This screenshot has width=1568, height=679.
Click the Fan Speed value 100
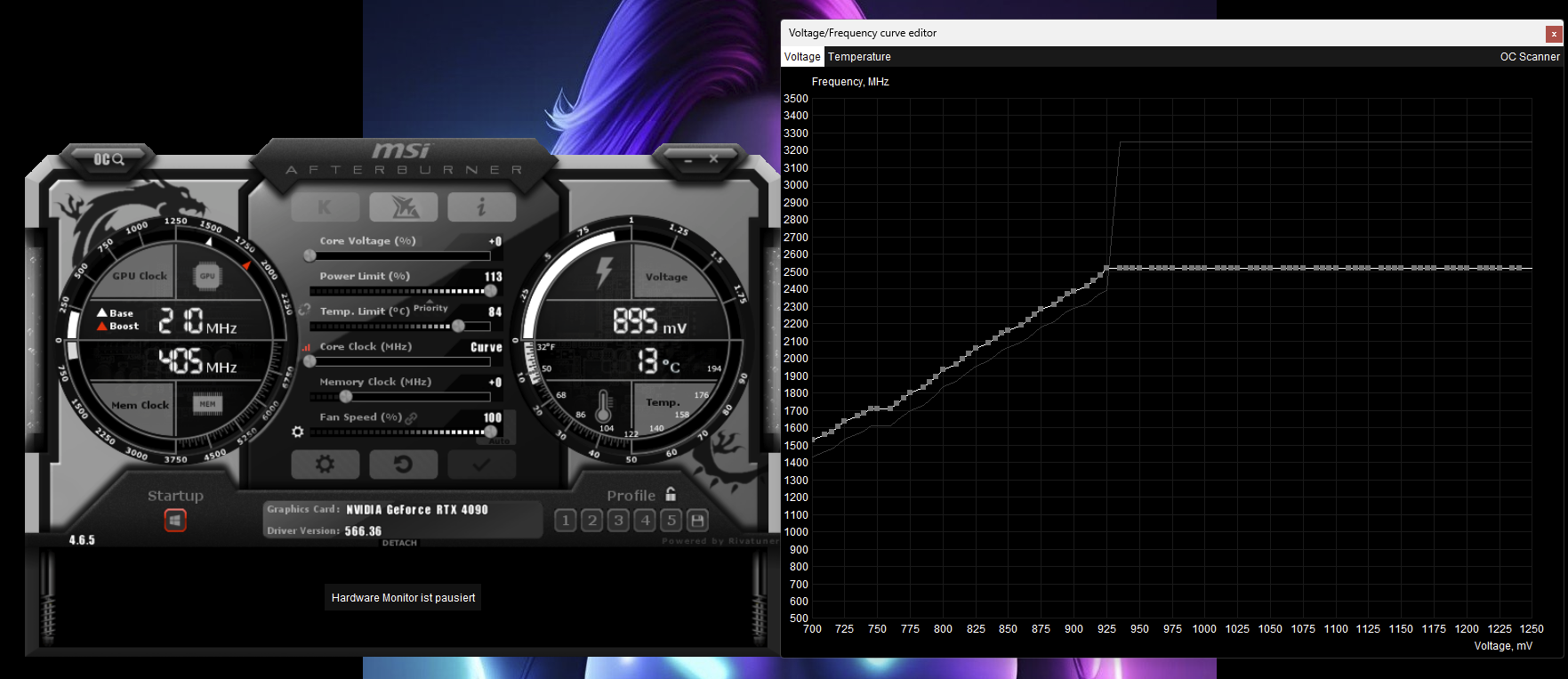(x=493, y=417)
